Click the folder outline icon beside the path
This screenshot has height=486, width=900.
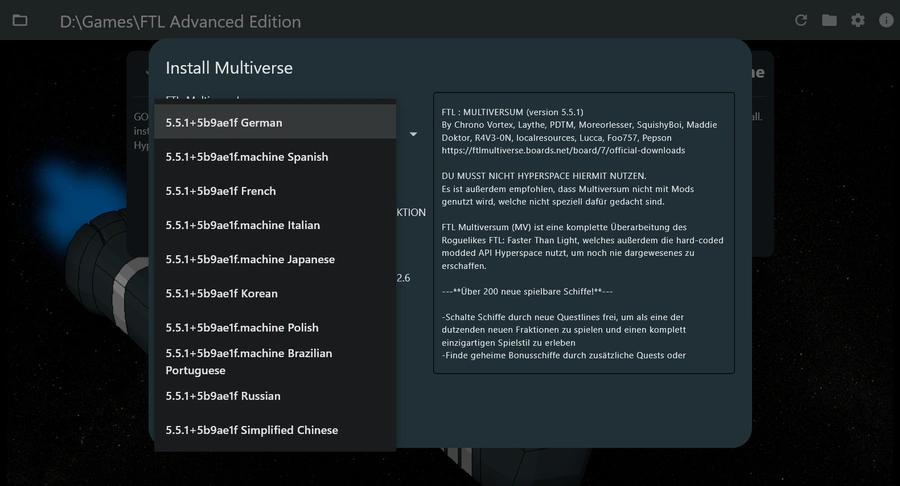click(x=20, y=21)
